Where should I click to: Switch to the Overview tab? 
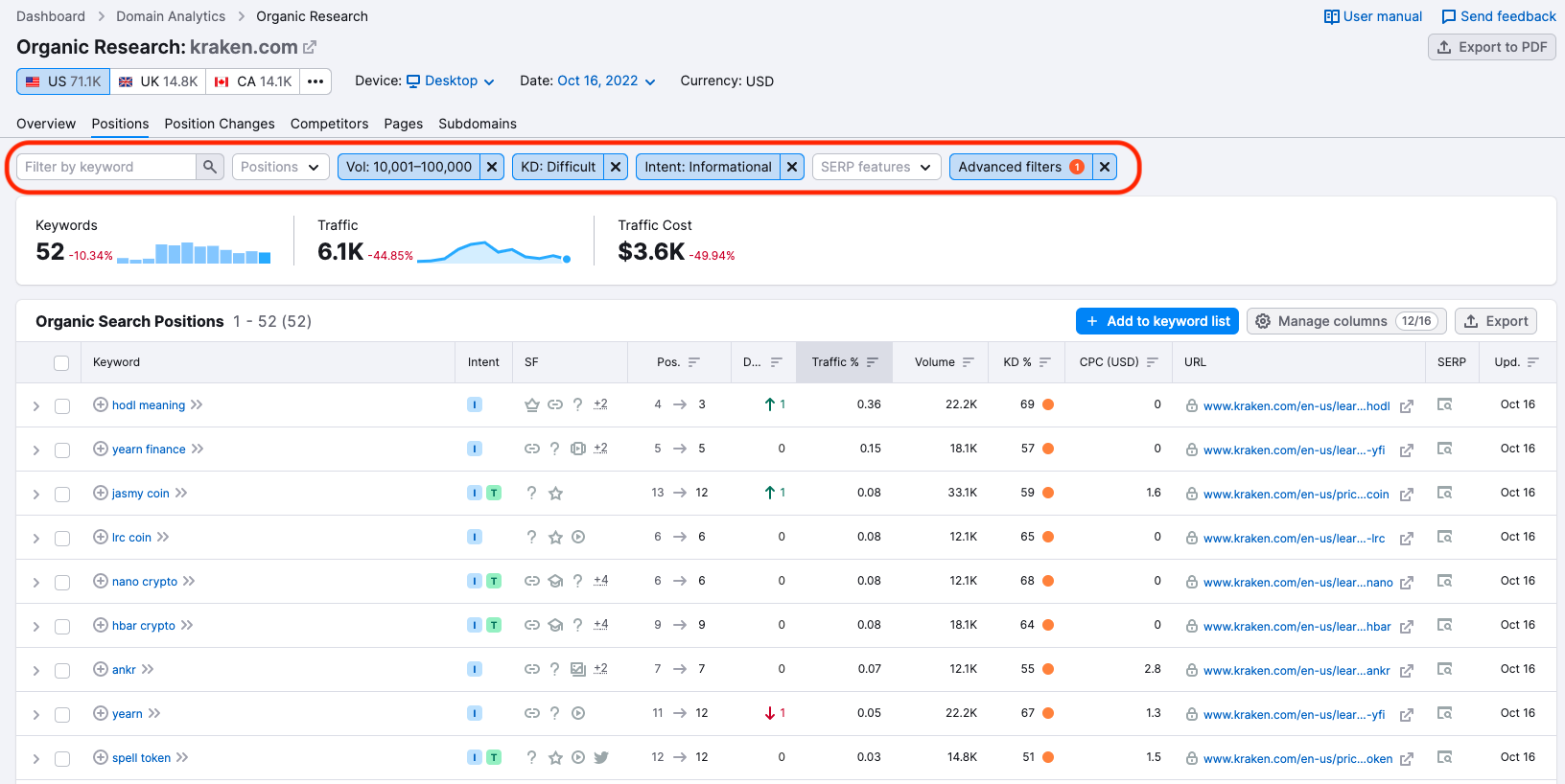pyautogui.click(x=46, y=124)
